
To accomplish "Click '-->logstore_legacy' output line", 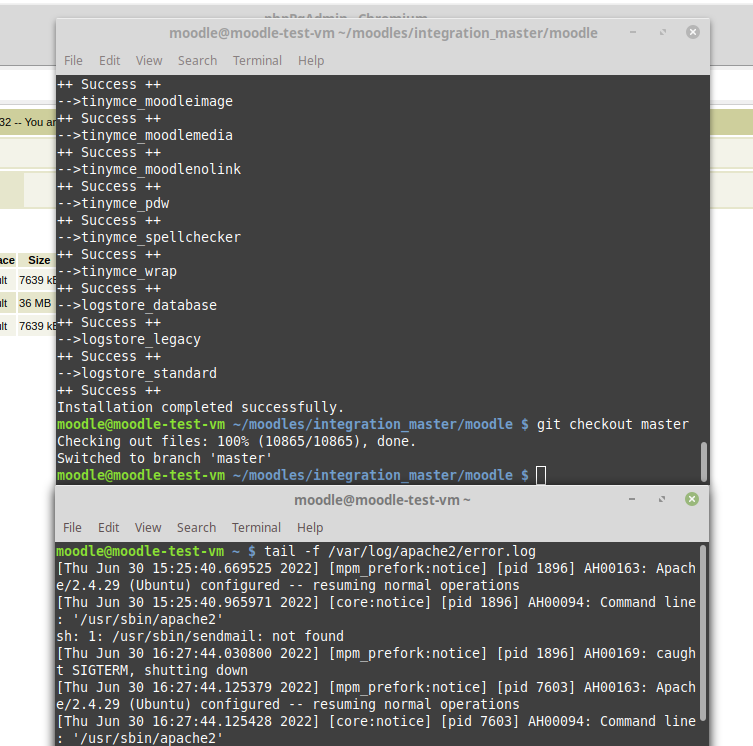I will 129,339.
